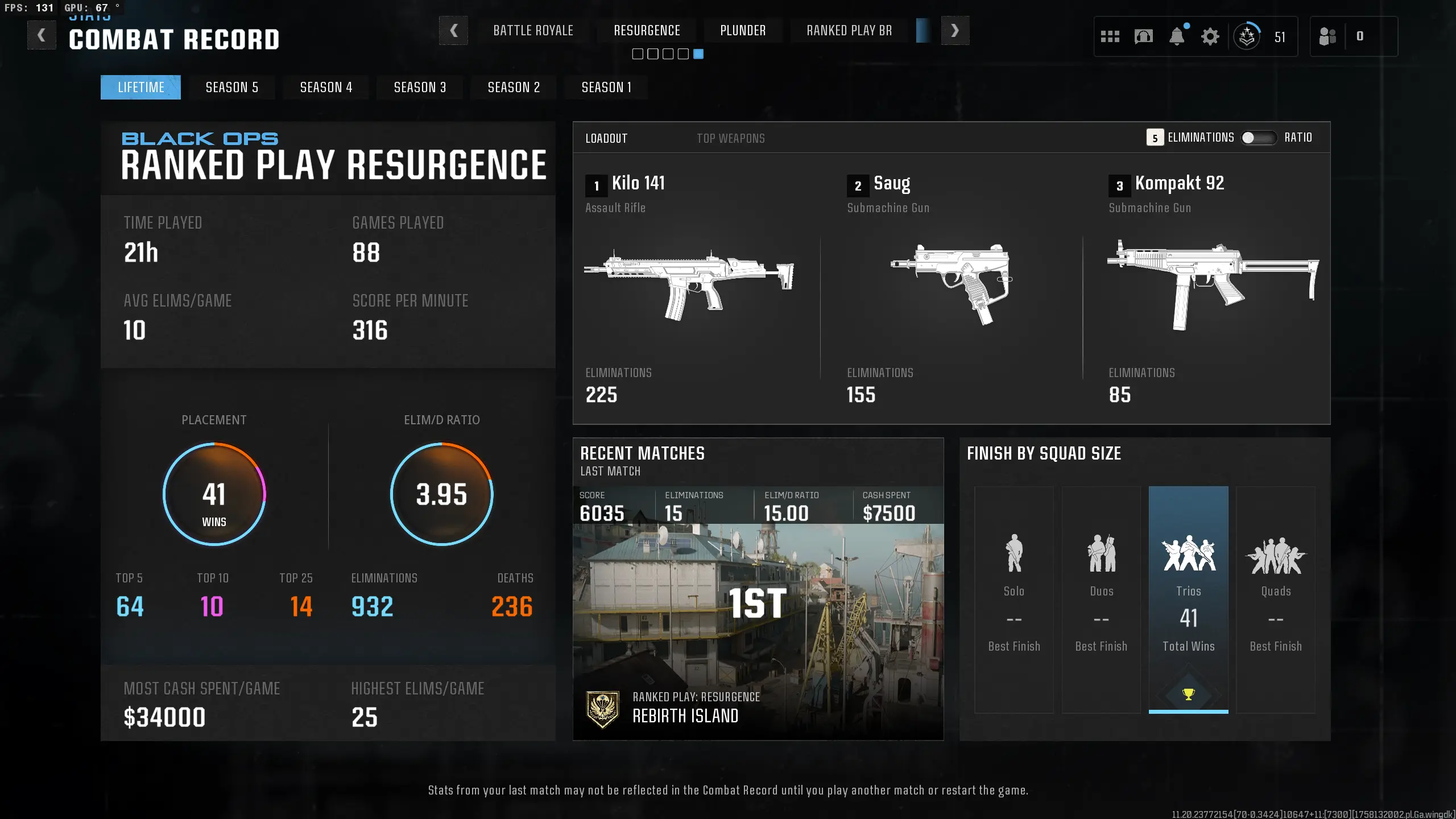
Task: Select the Quads squad size icon
Action: pyautogui.click(x=1276, y=556)
